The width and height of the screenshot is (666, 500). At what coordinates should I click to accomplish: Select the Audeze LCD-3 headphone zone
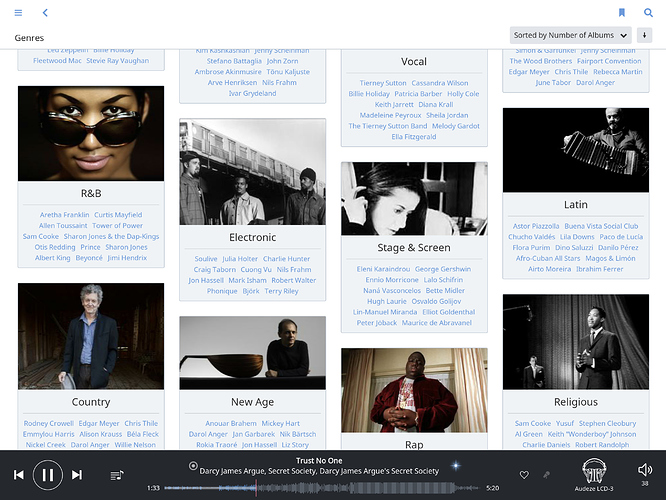[x=594, y=475]
